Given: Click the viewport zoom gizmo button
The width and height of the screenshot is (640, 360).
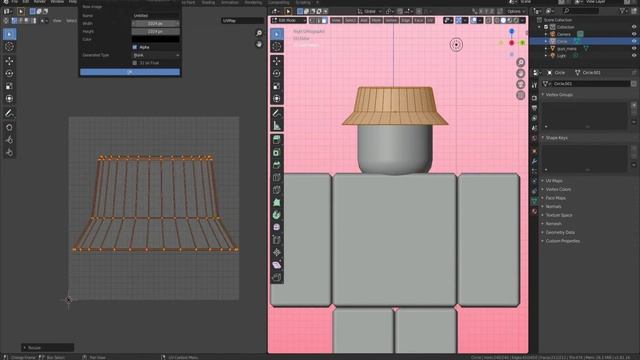Looking at the screenshot, I should pyautogui.click(x=520, y=62).
